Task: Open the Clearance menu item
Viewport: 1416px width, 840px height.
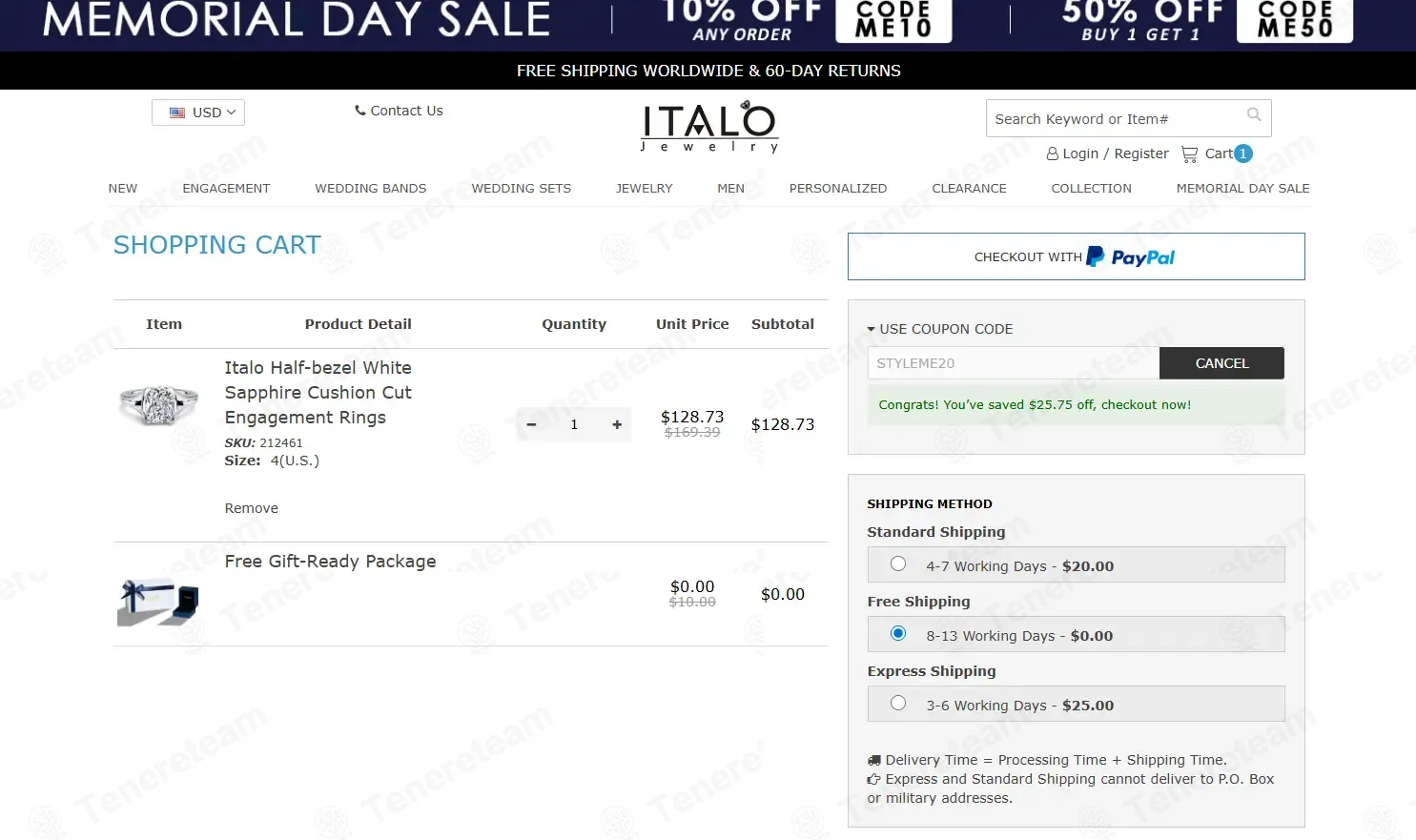Action: click(969, 188)
